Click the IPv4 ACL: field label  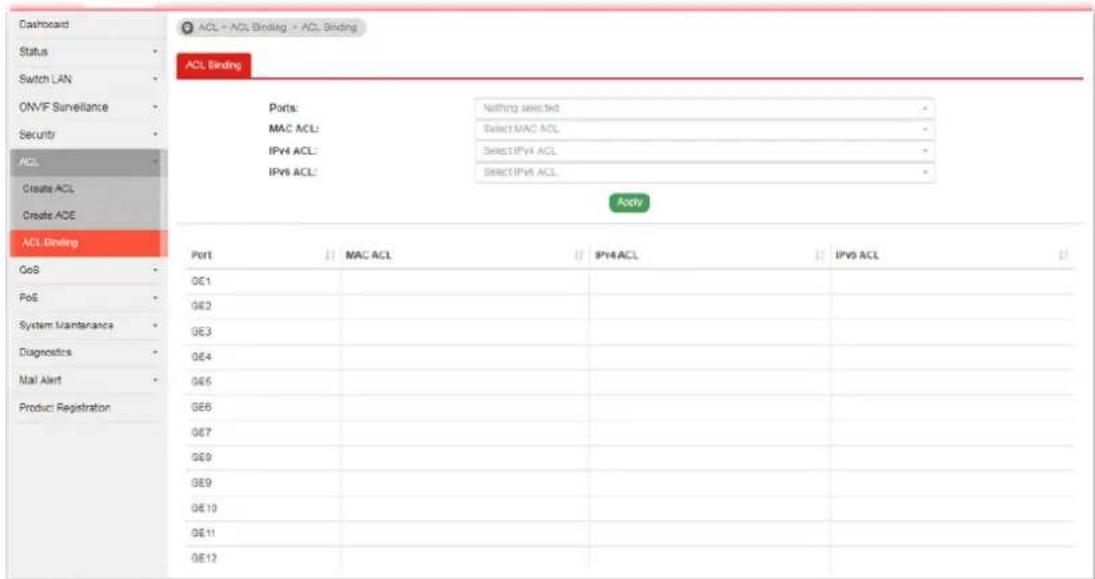[x=294, y=151]
